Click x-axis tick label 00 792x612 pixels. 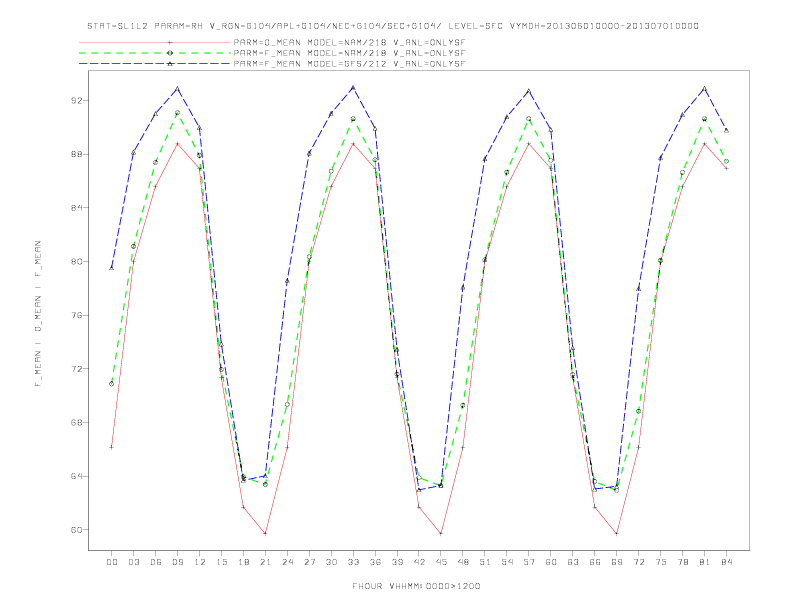[112, 562]
